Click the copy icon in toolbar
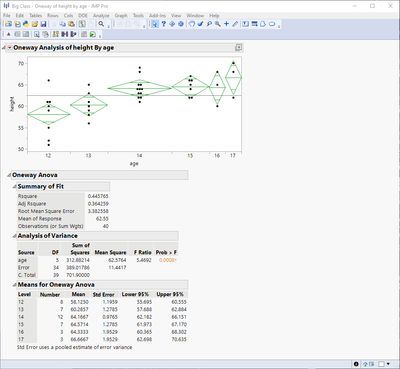This screenshot has height=369, width=400. (63, 24)
